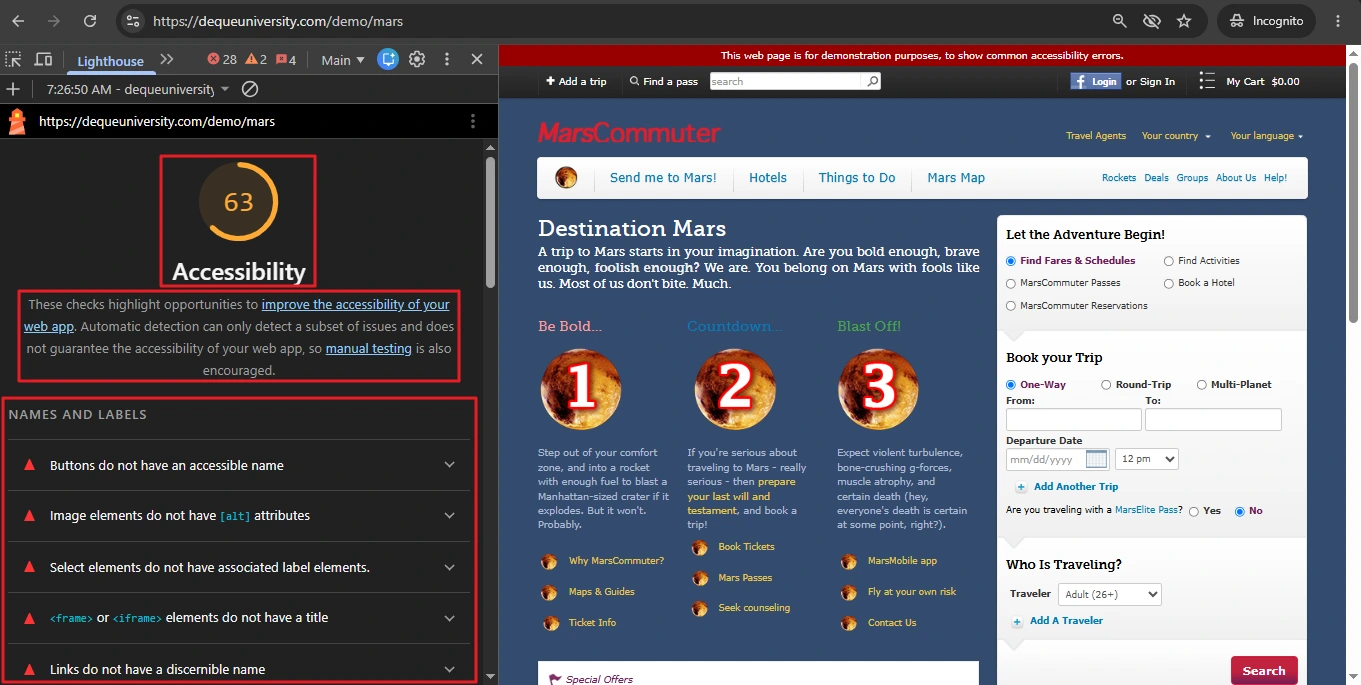Click the browser back arrow
Screen dimensions: 1361x685
coord(18,21)
